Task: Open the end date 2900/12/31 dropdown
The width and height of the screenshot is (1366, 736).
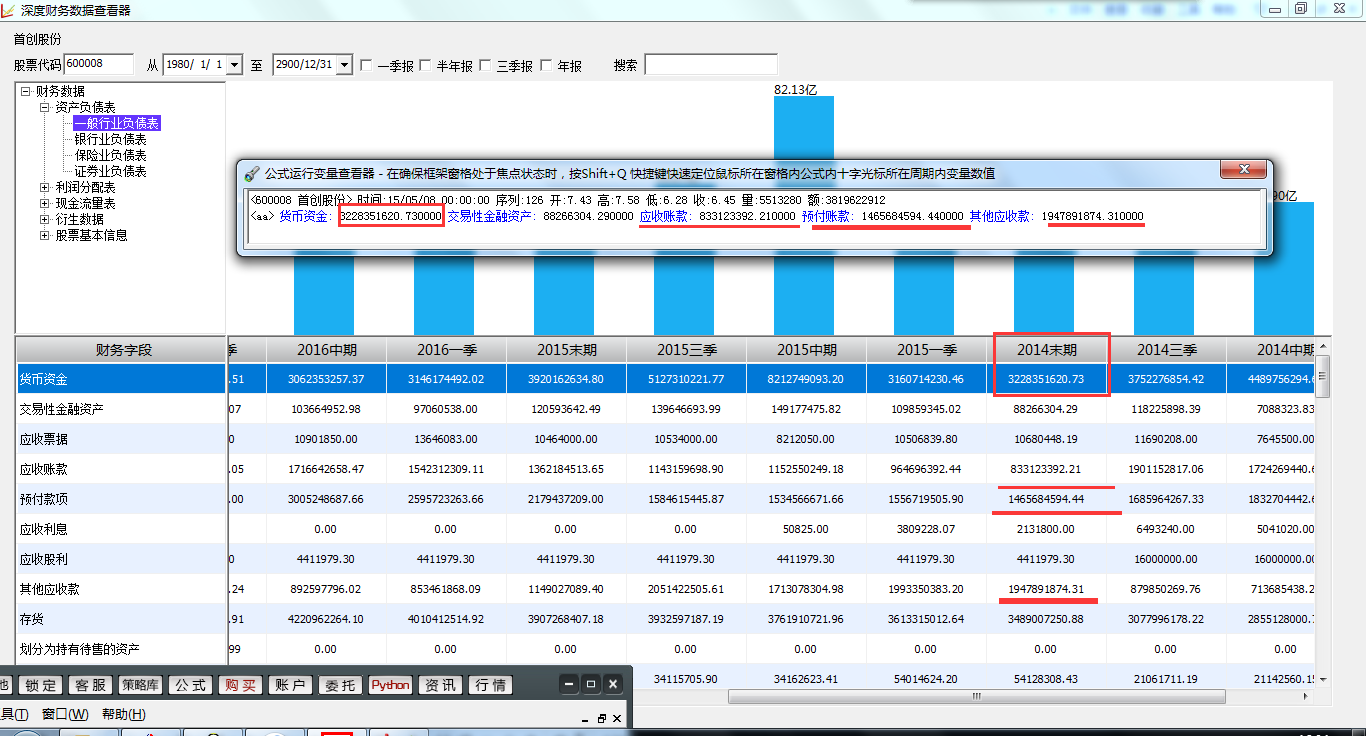Action: (345, 65)
